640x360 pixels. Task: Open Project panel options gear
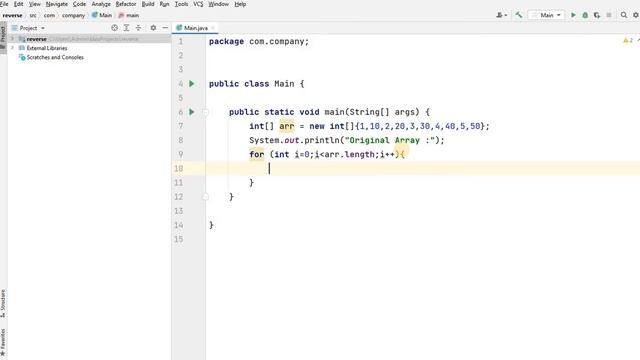tap(153, 28)
